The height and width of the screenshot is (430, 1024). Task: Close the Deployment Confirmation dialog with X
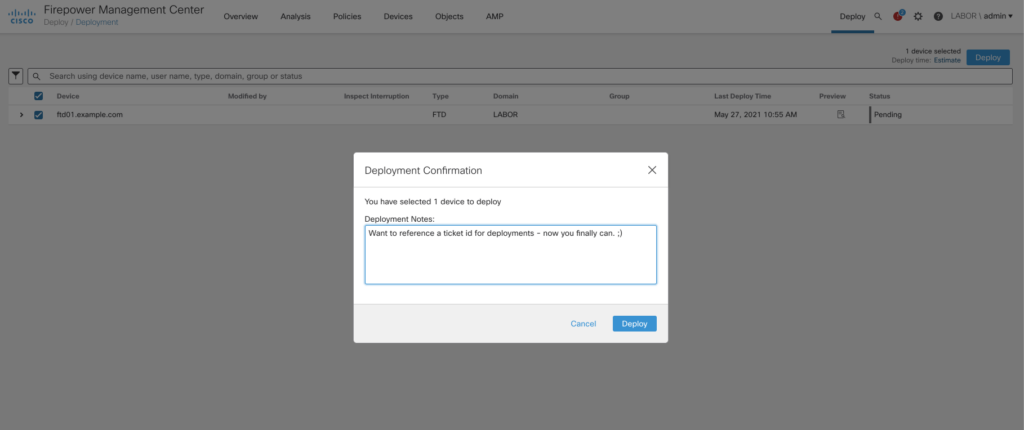pos(652,170)
